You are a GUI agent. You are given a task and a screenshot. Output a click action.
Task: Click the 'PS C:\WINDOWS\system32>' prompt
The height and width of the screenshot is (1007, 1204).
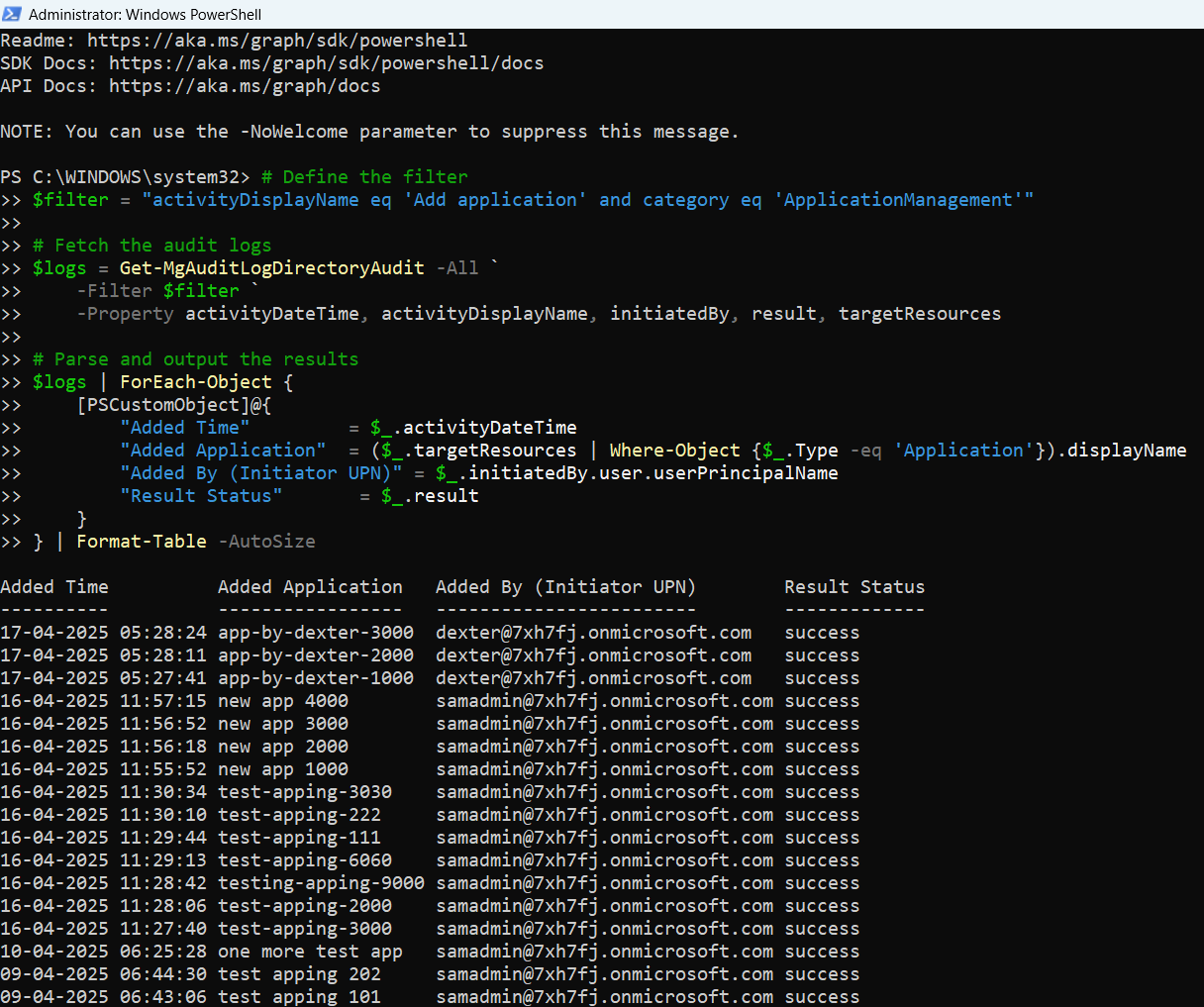click(x=125, y=177)
